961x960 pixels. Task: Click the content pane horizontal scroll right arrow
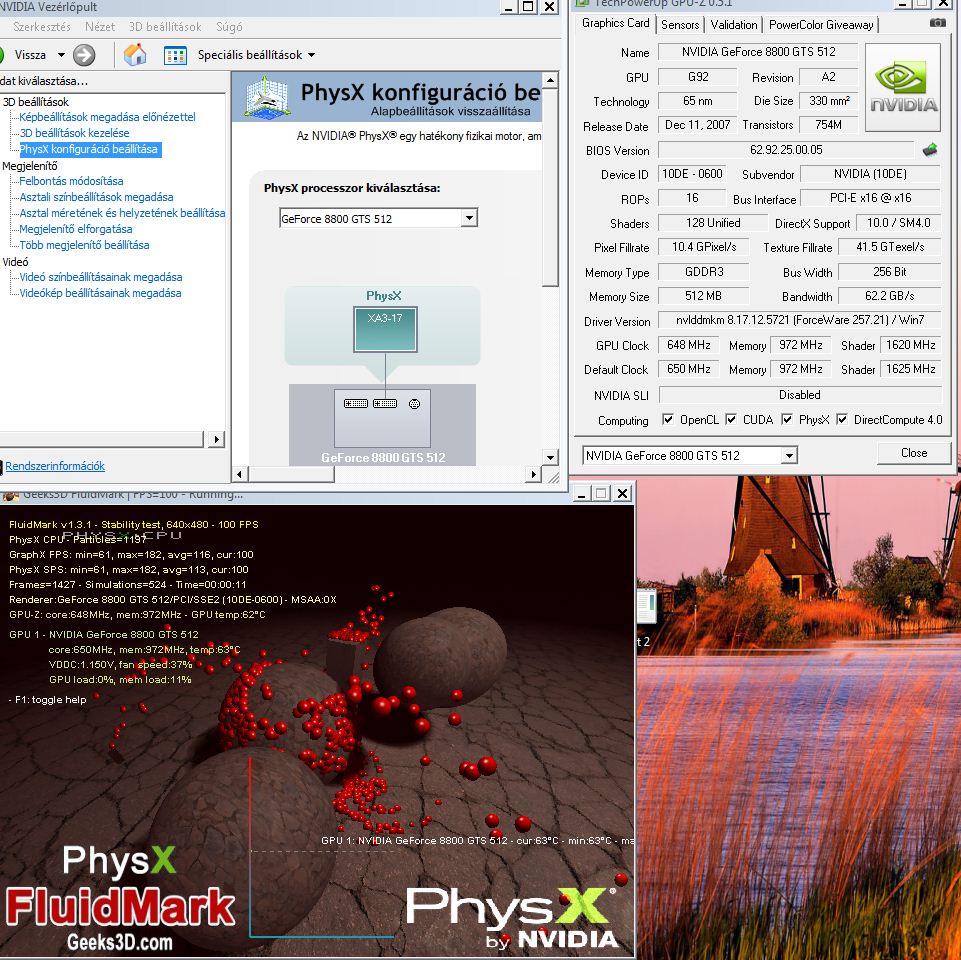[x=534, y=474]
